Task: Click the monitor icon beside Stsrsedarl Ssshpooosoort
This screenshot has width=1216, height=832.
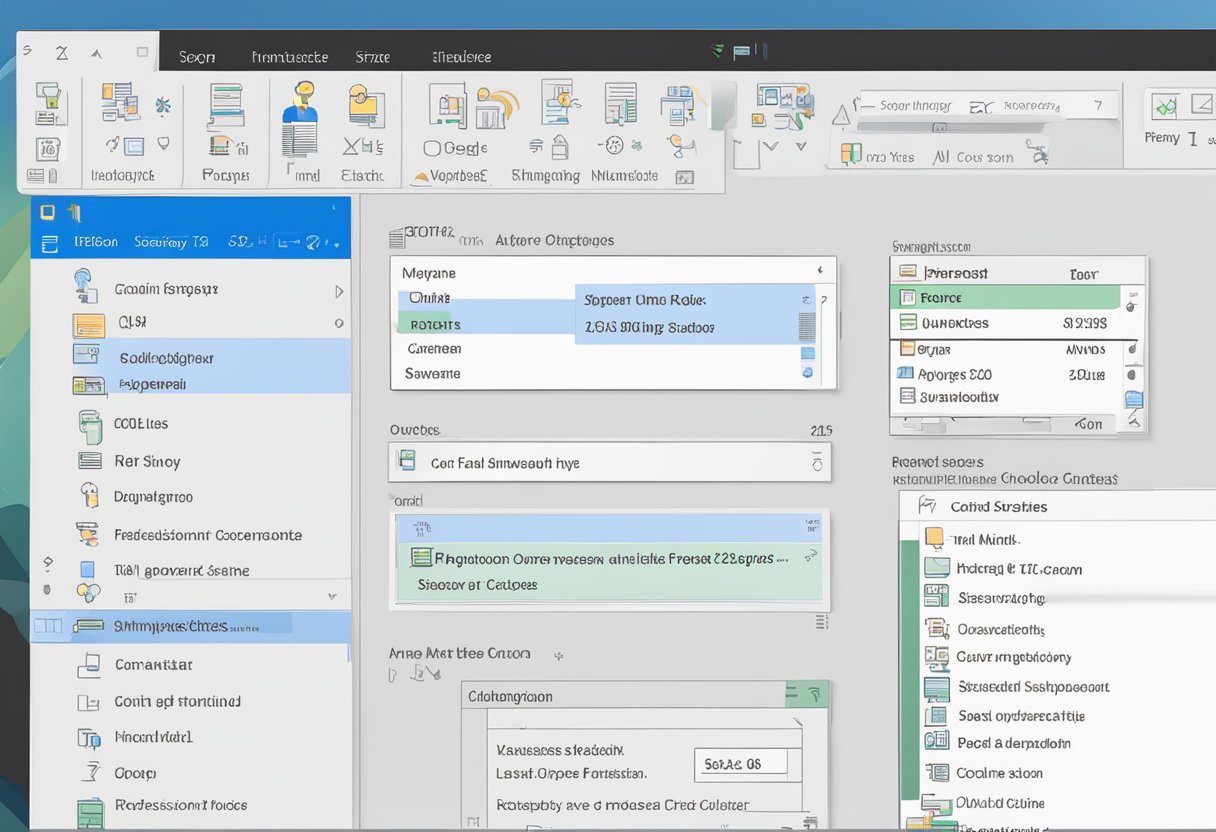Action: [936, 688]
